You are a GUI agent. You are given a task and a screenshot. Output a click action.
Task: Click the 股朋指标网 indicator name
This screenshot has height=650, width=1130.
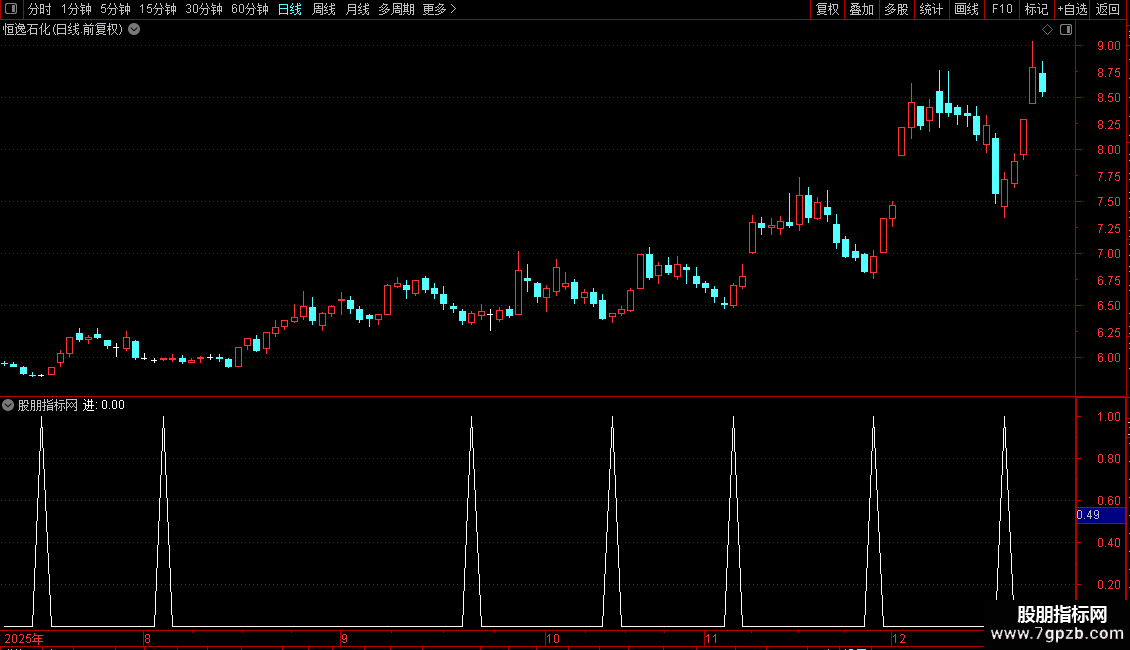tap(48, 405)
